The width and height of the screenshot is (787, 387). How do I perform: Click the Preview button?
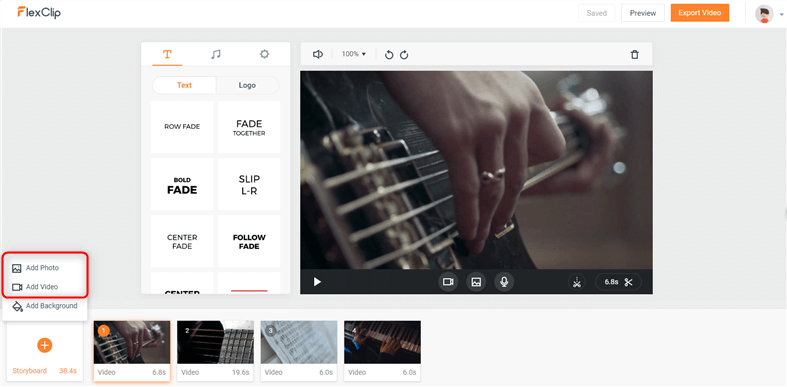pos(643,13)
